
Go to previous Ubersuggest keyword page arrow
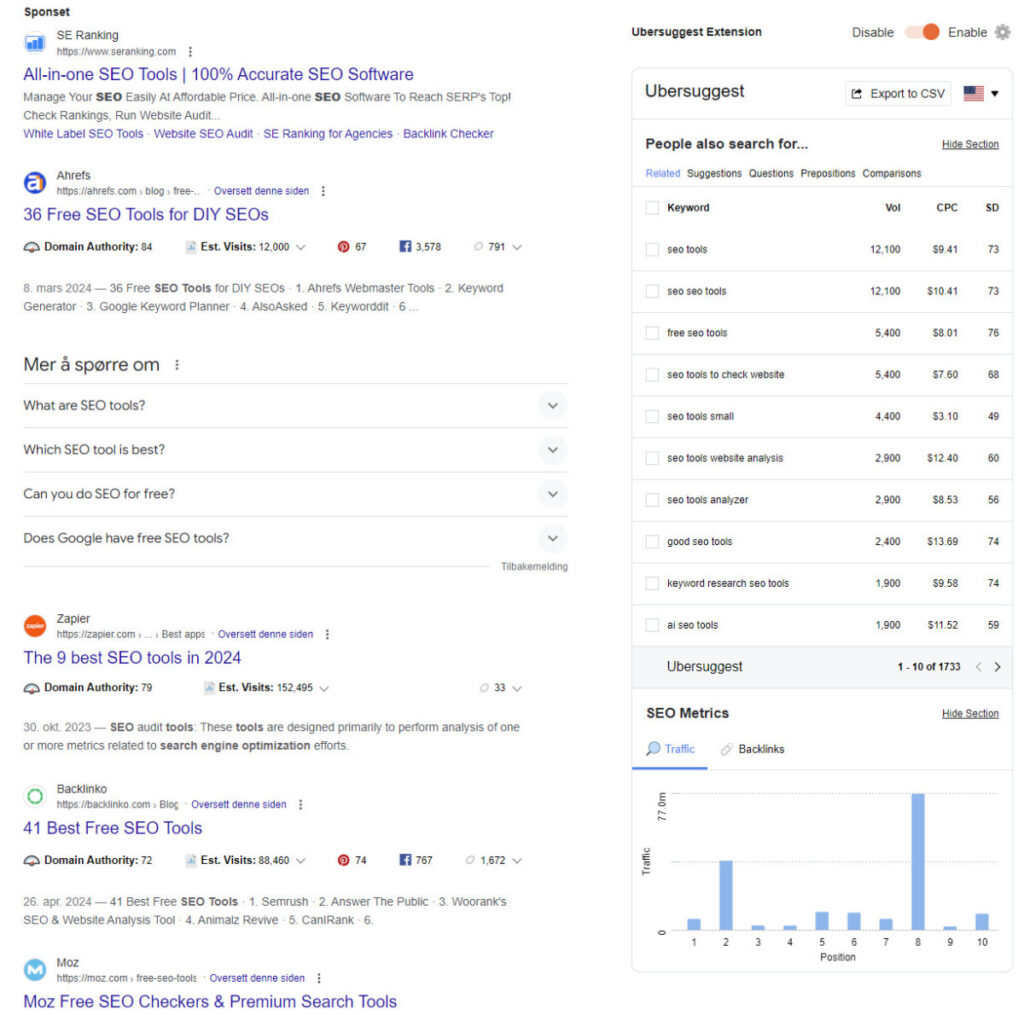[978, 668]
